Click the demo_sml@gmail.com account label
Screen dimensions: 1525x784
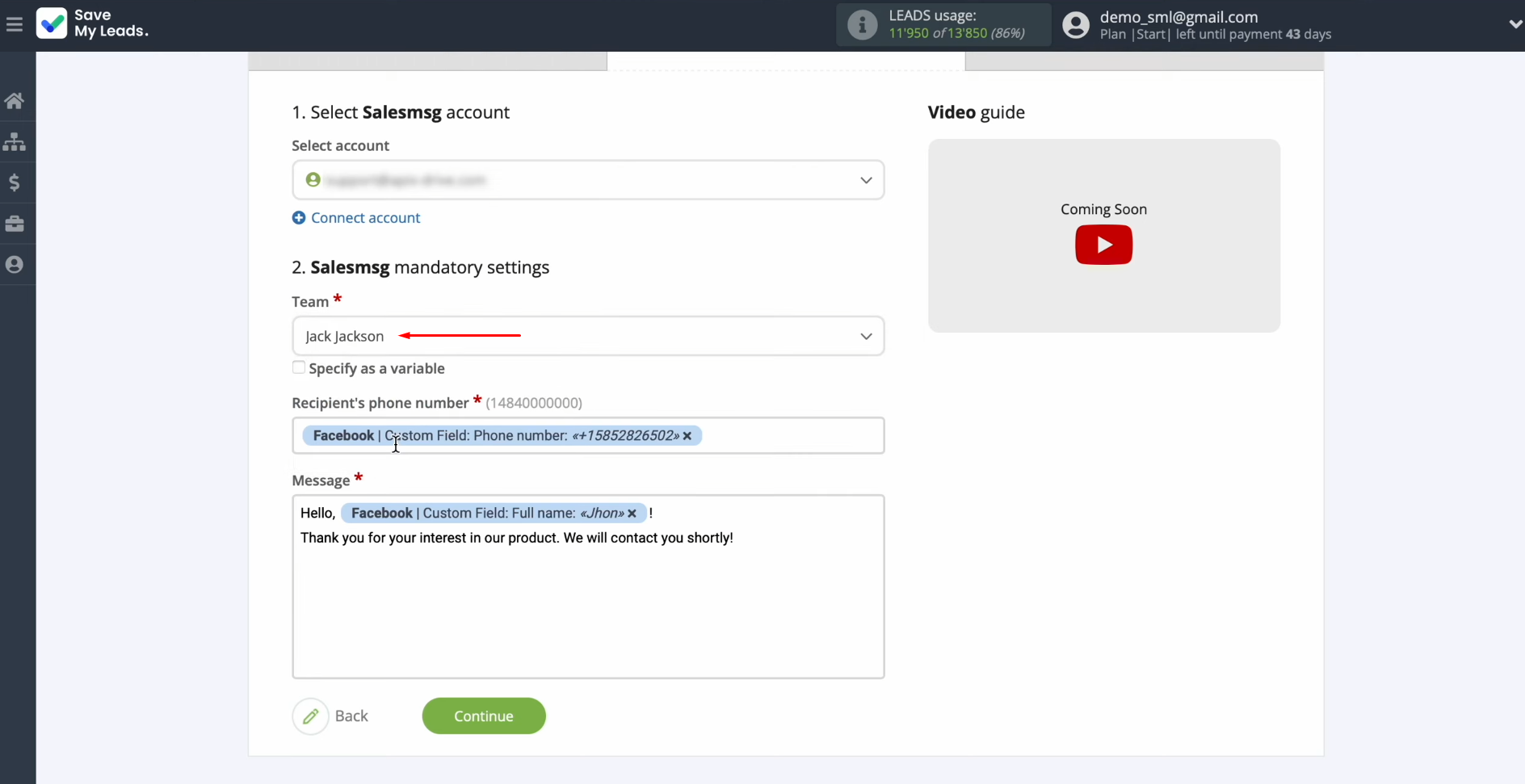tap(1178, 17)
